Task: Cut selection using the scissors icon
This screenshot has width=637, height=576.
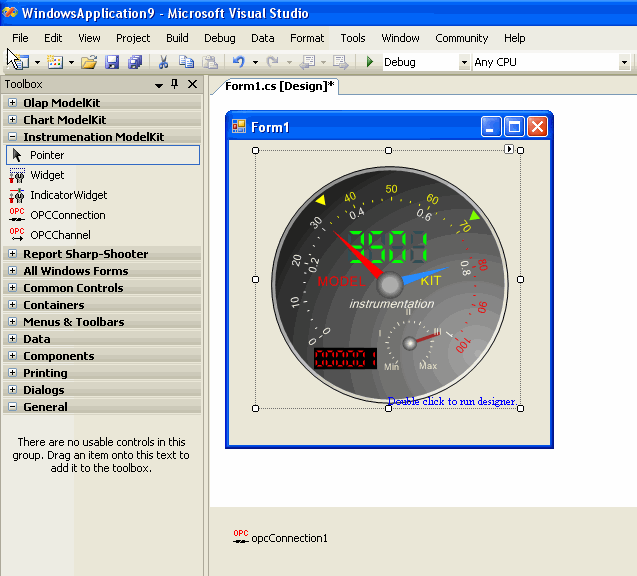Action: 163,62
